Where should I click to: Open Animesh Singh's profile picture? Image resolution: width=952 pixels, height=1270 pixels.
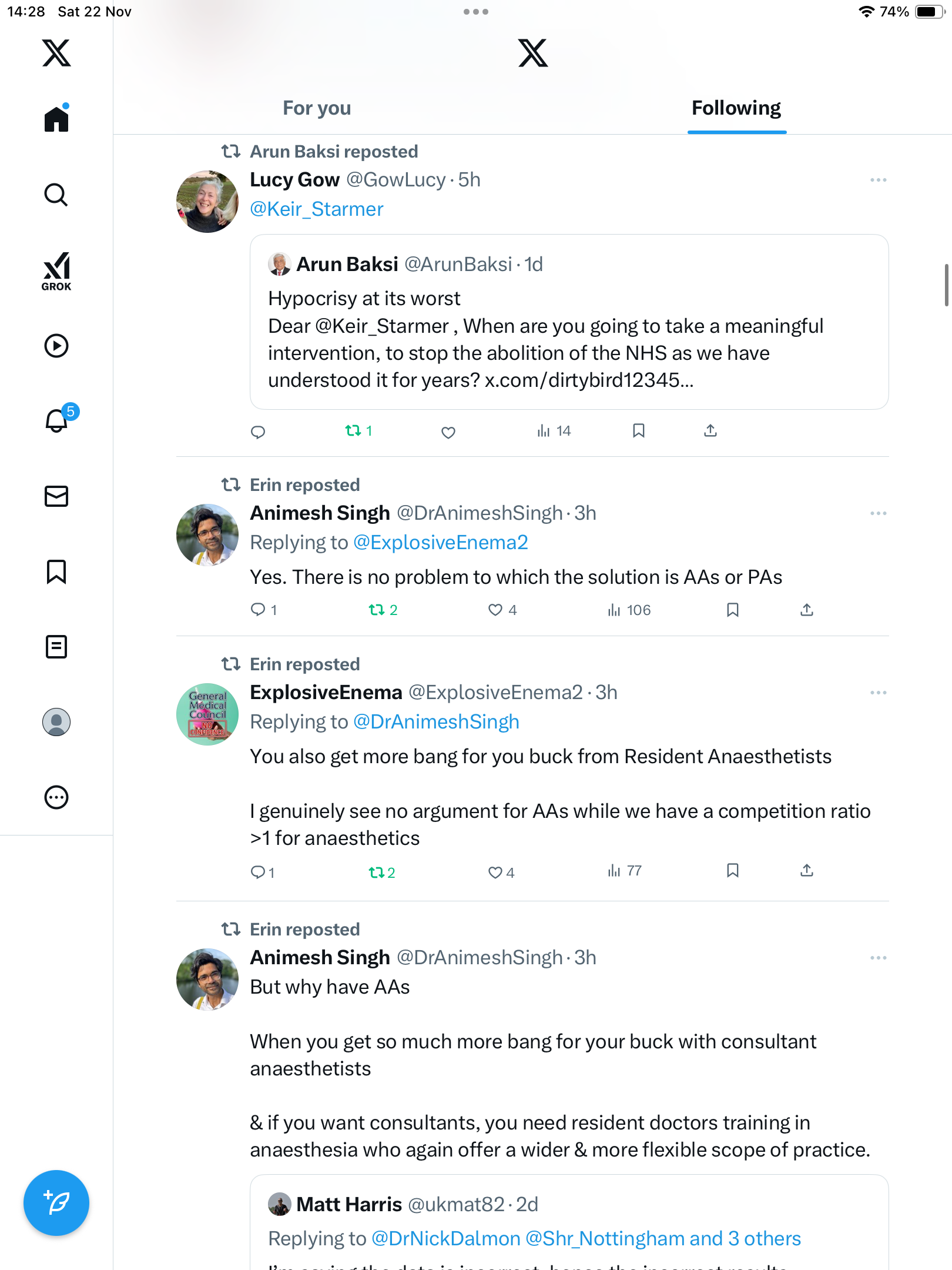[x=207, y=534]
